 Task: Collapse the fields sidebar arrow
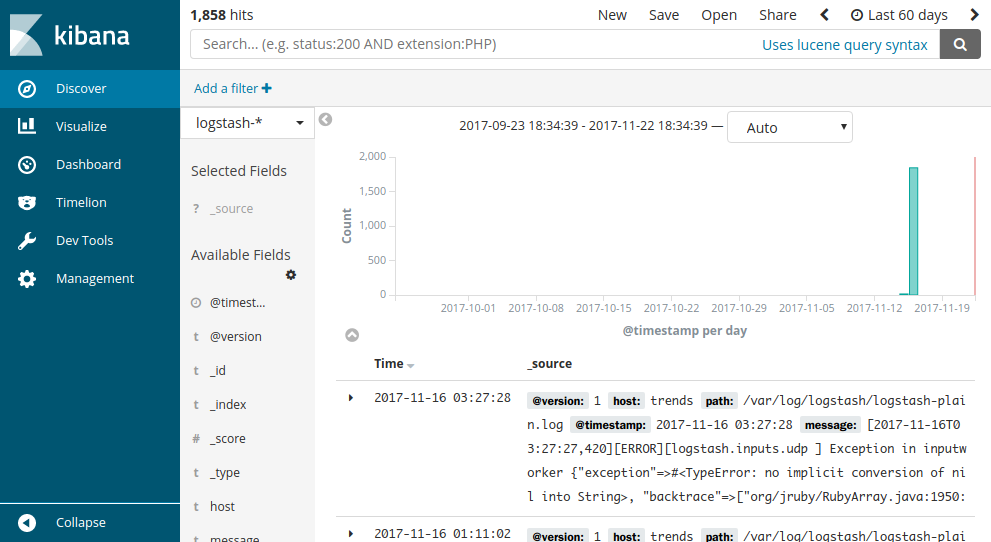[325, 120]
